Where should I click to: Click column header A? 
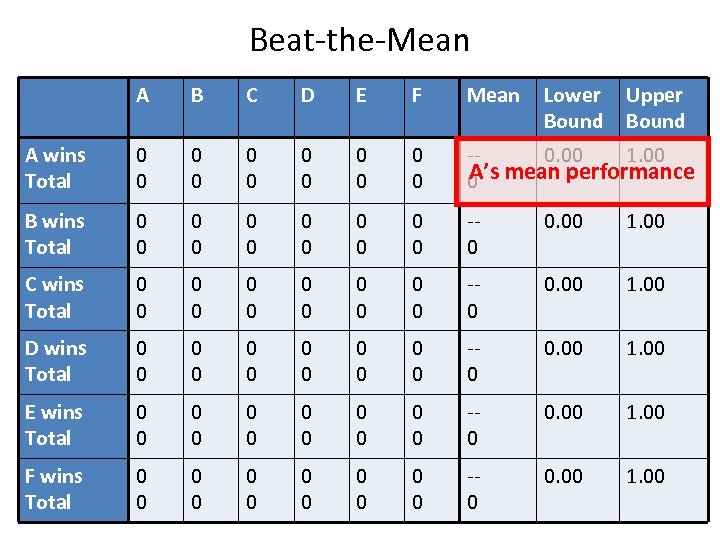pyautogui.click(x=143, y=96)
